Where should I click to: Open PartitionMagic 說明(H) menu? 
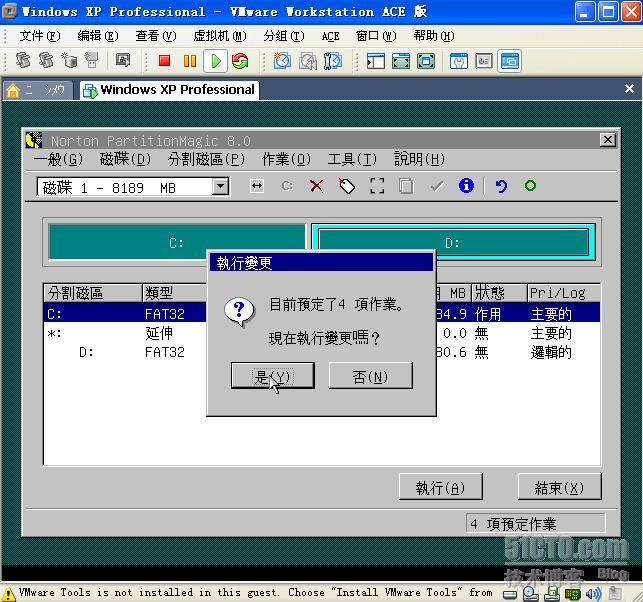[x=419, y=159]
